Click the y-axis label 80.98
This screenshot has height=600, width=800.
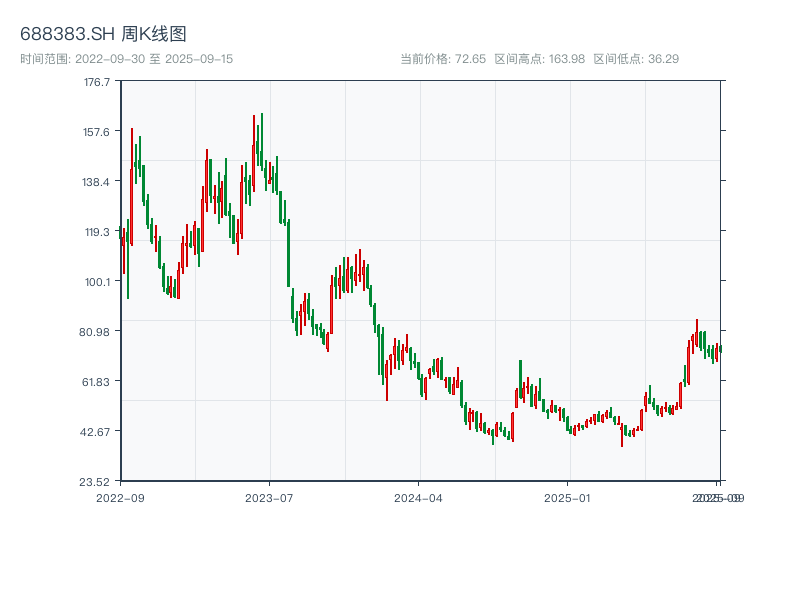click(x=94, y=332)
